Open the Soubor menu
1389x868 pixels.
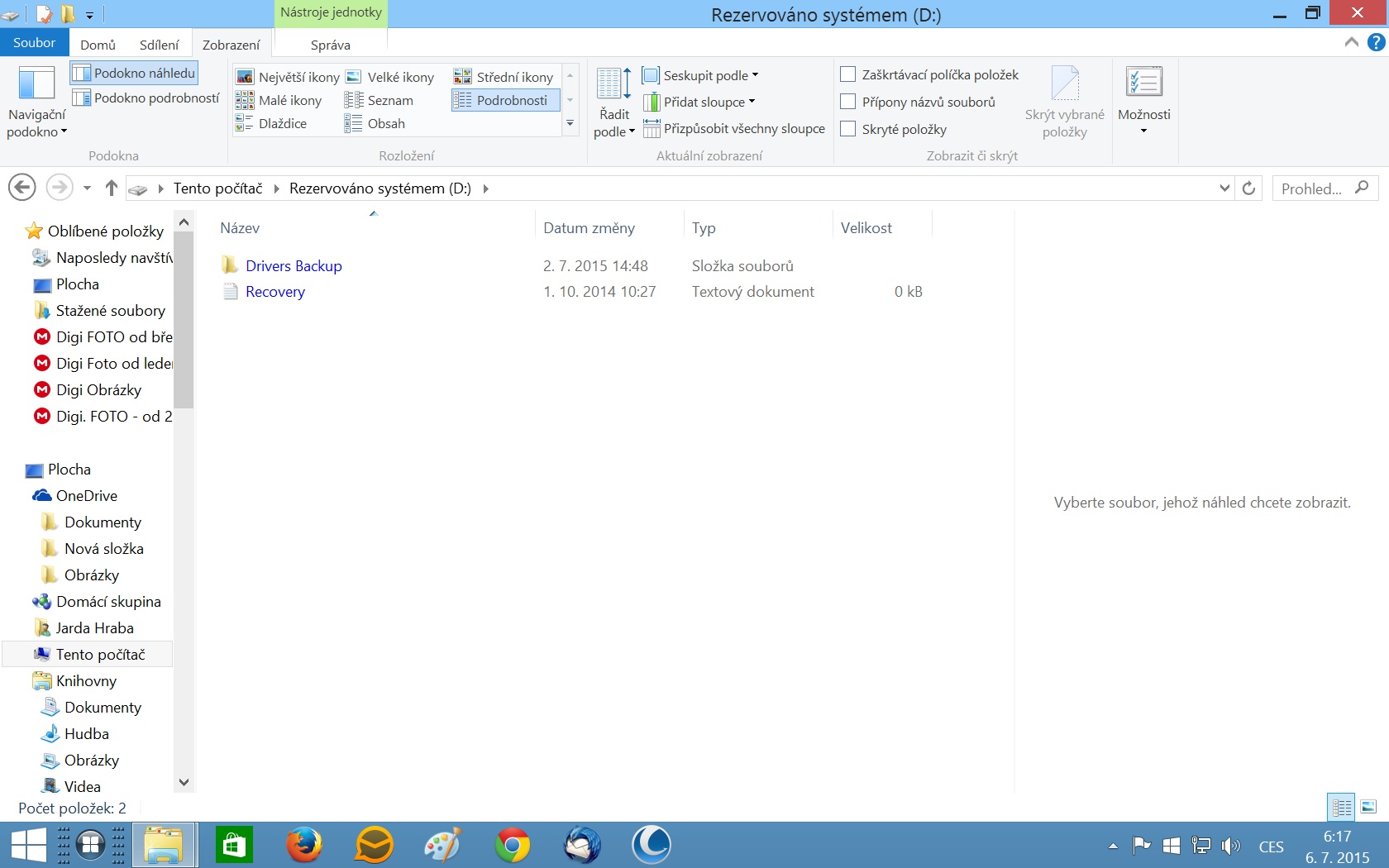click(34, 43)
